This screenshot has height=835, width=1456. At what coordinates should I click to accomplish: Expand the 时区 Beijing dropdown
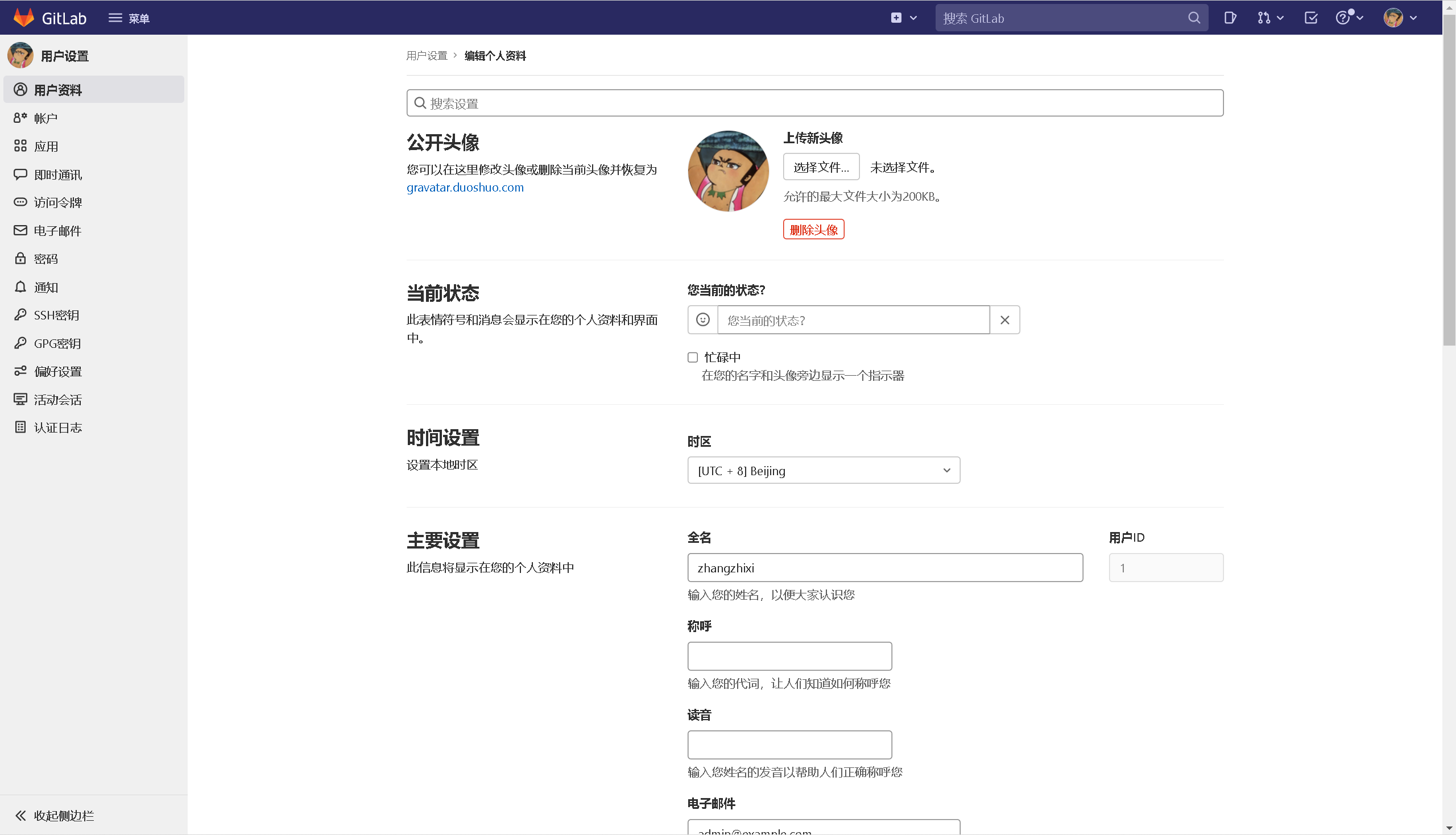pyautogui.click(x=823, y=470)
